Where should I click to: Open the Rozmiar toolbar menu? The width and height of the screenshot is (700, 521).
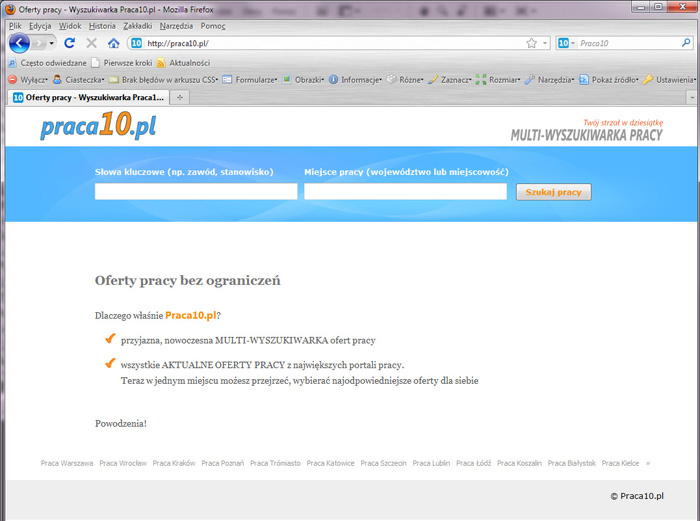[x=498, y=80]
